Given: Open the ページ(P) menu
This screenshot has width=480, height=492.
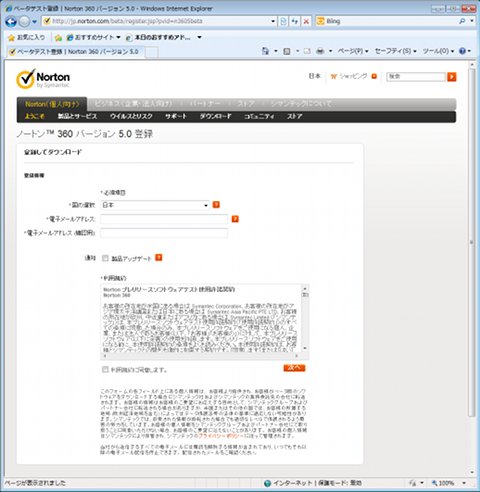Looking at the screenshot, I should (x=353, y=51).
